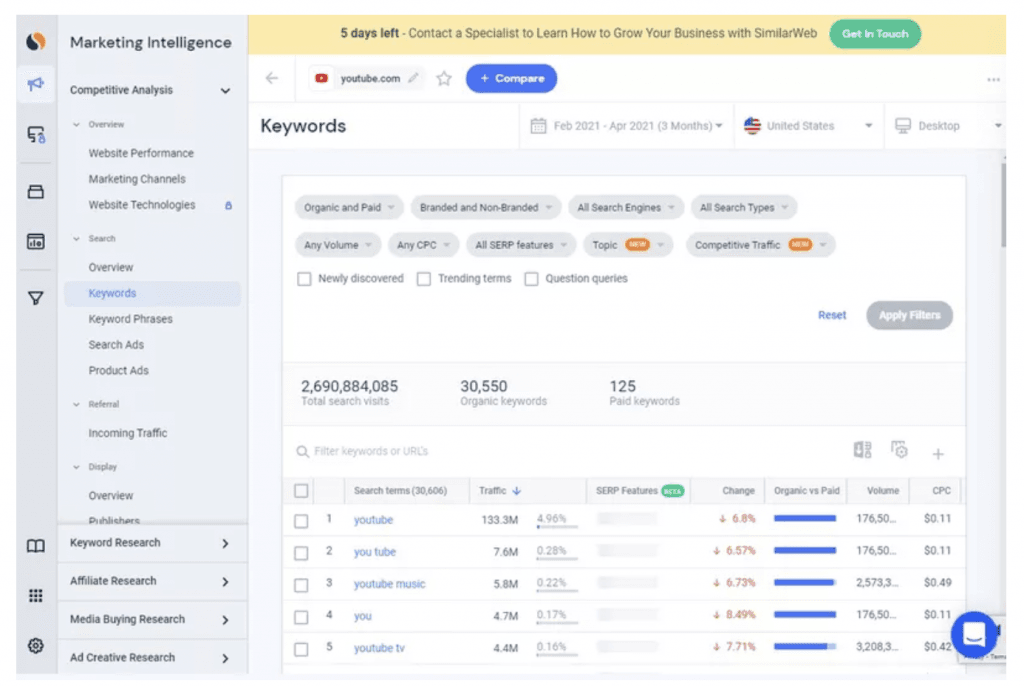Open the settings gear icon in left rail
The image size is (1024, 686).
point(36,645)
